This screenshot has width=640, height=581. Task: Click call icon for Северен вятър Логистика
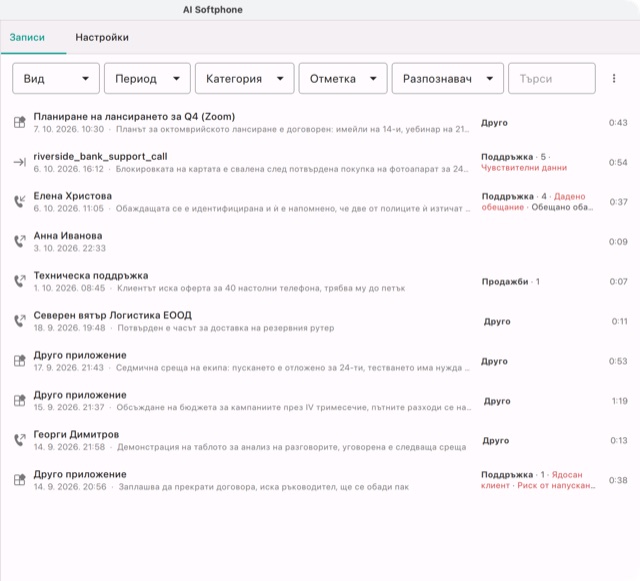(20, 321)
